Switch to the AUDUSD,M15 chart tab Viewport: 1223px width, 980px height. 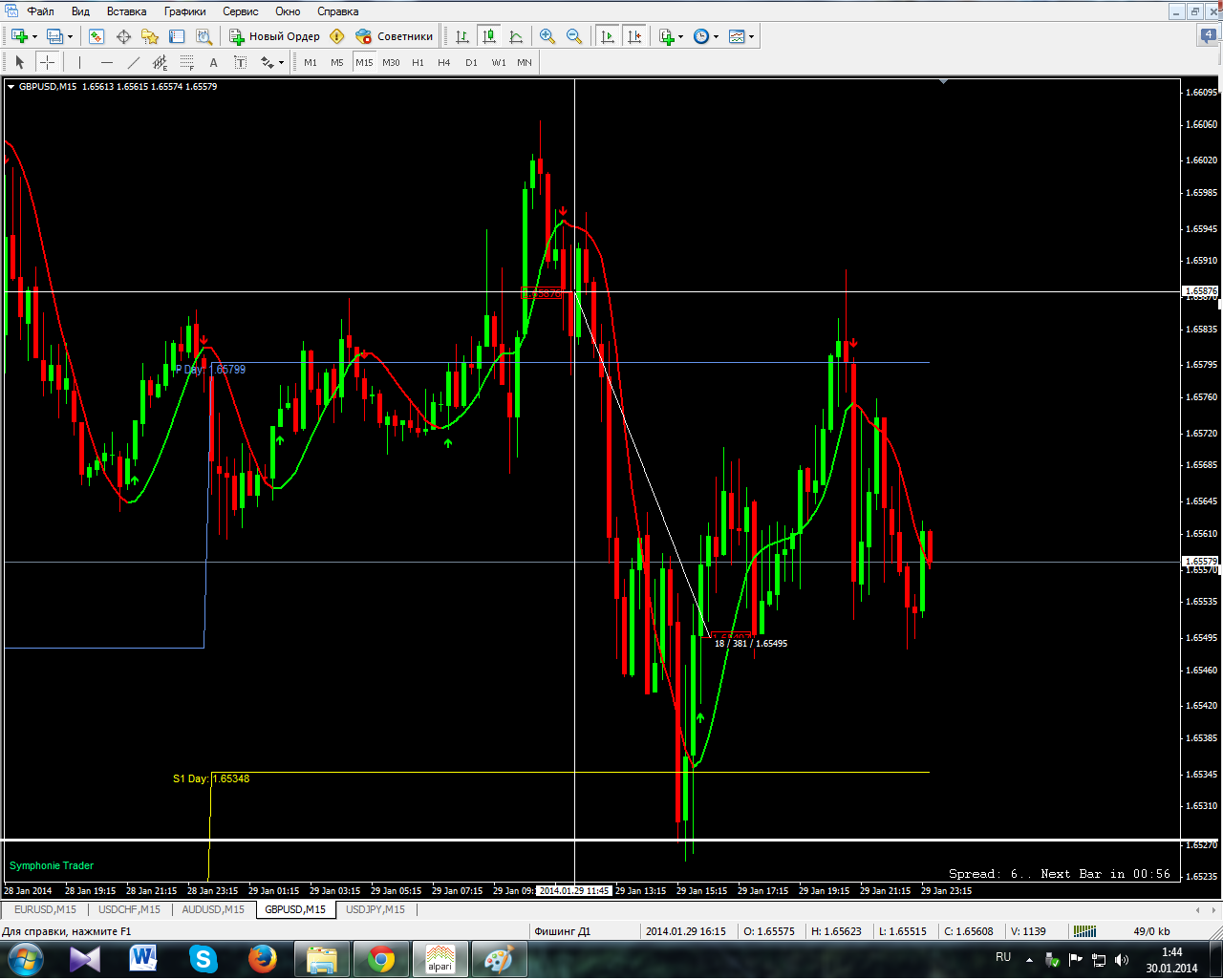(x=213, y=909)
